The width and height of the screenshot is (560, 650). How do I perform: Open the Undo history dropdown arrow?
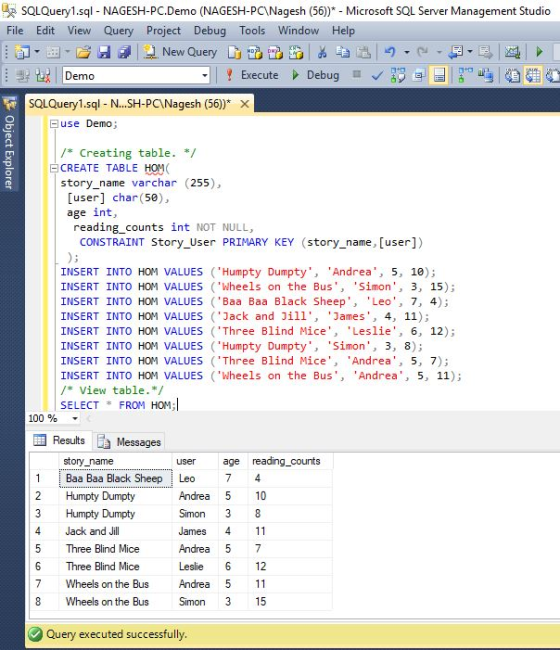407,52
